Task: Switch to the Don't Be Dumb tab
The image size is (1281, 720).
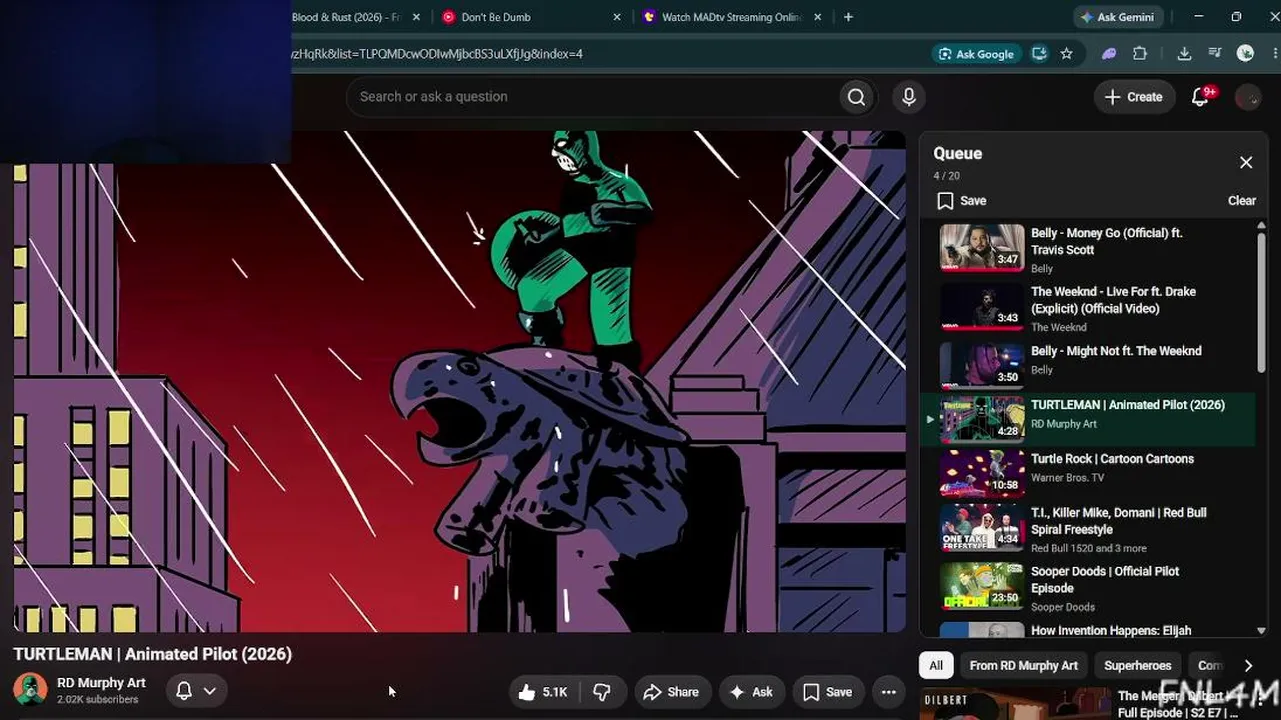Action: tap(531, 17)
